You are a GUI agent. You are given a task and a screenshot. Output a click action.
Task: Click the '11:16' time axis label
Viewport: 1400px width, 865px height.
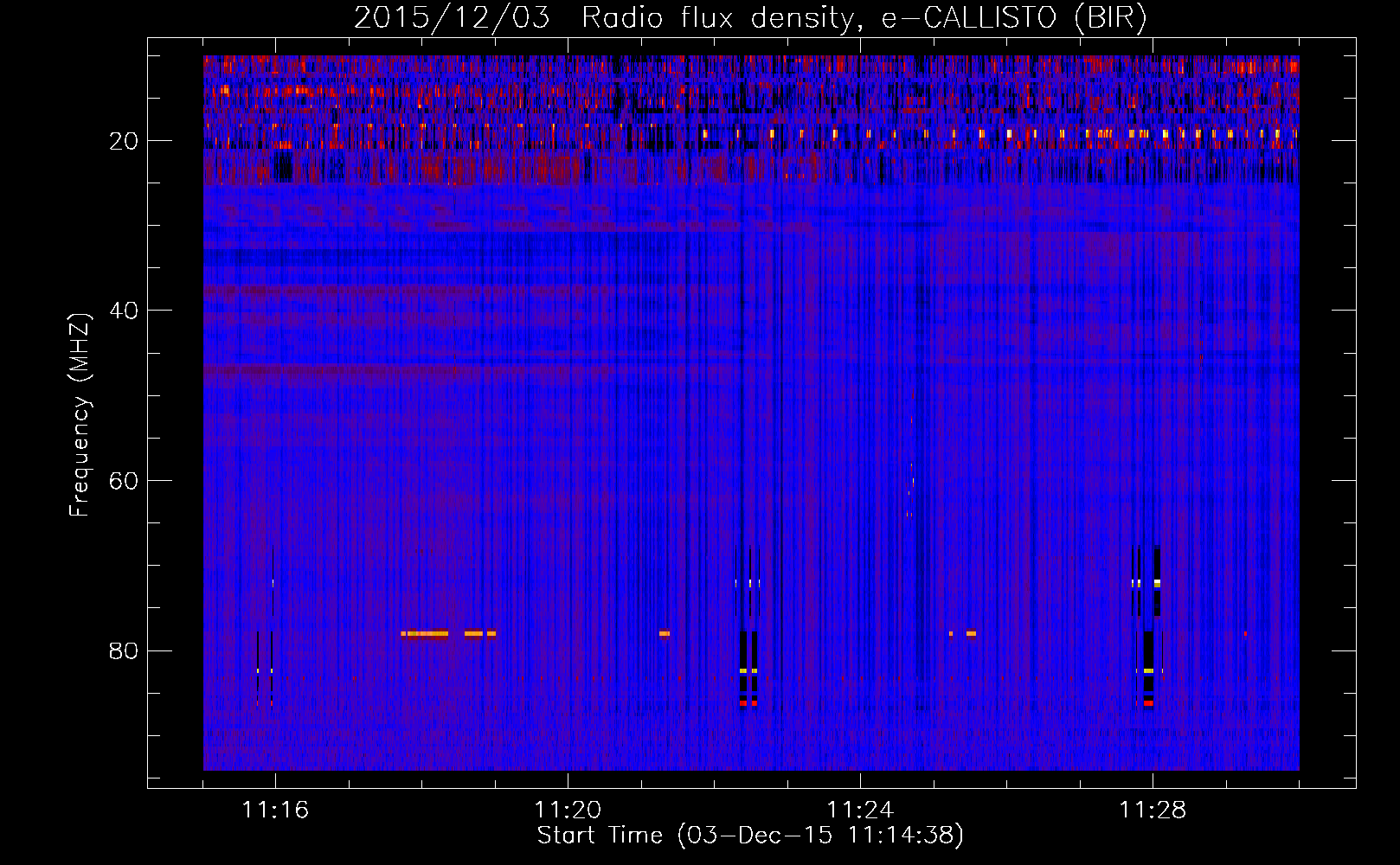pos(275,810)
